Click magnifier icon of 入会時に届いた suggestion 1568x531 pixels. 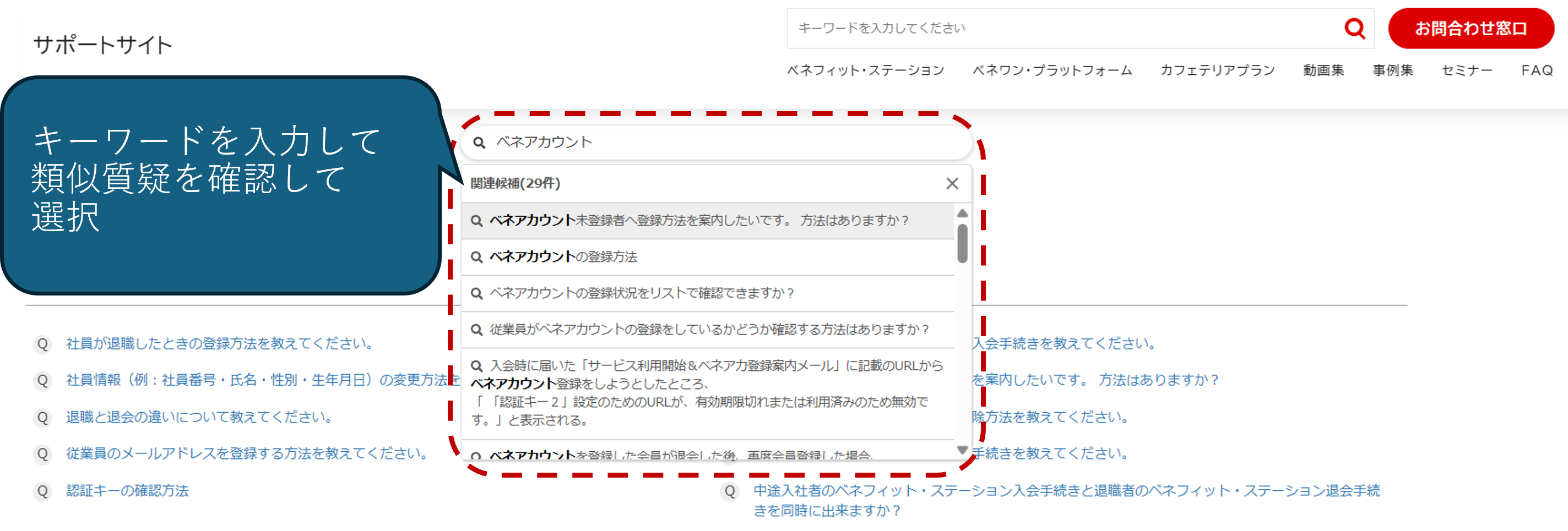point(476,366)
